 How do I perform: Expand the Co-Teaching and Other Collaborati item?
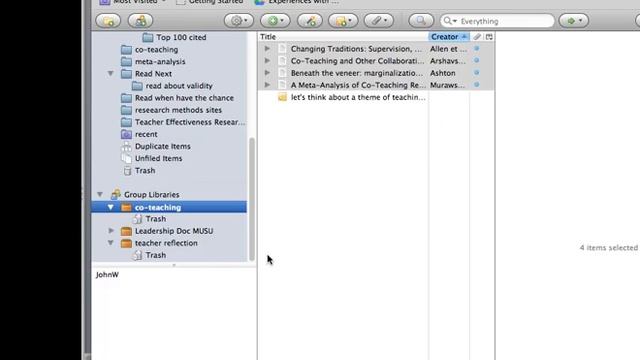[267, 60]
